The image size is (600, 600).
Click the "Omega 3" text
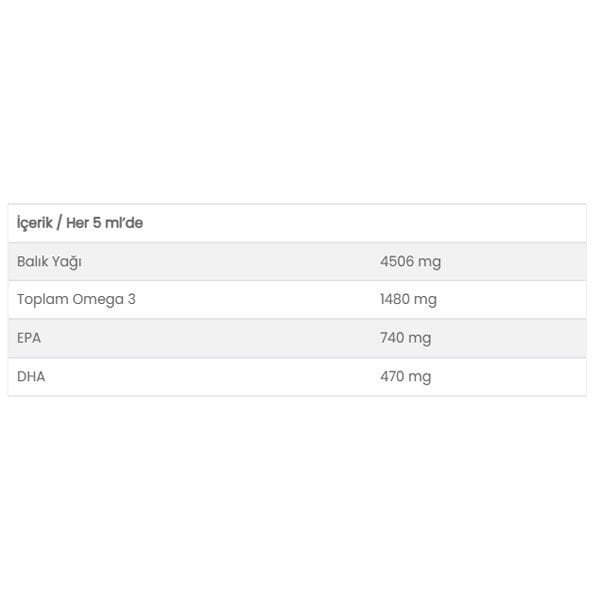pos(104,299)
